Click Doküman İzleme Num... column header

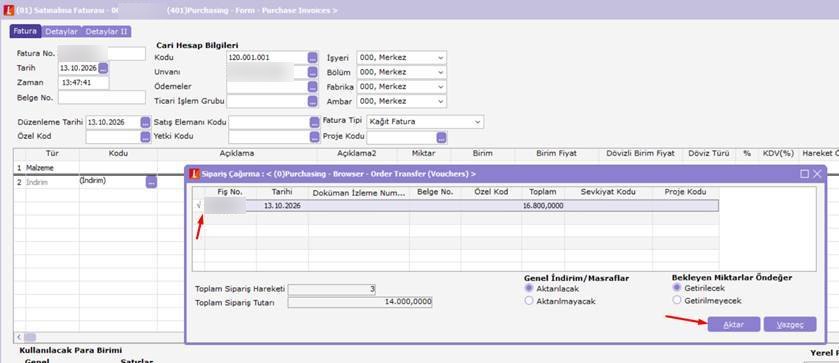[359, 192]
